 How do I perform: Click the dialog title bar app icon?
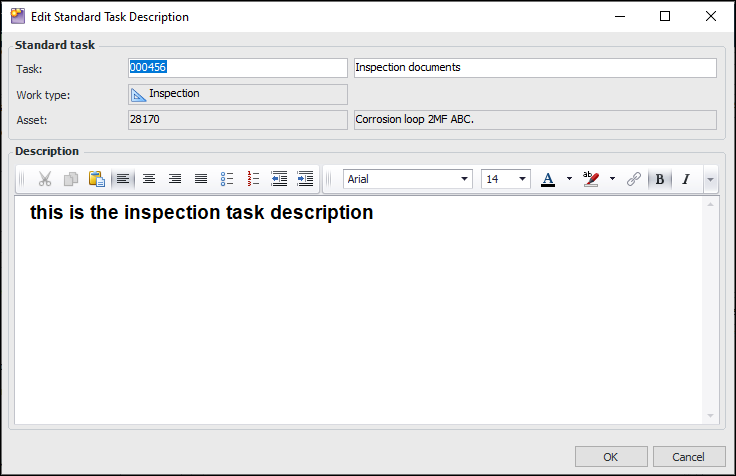tap(18, 16)
